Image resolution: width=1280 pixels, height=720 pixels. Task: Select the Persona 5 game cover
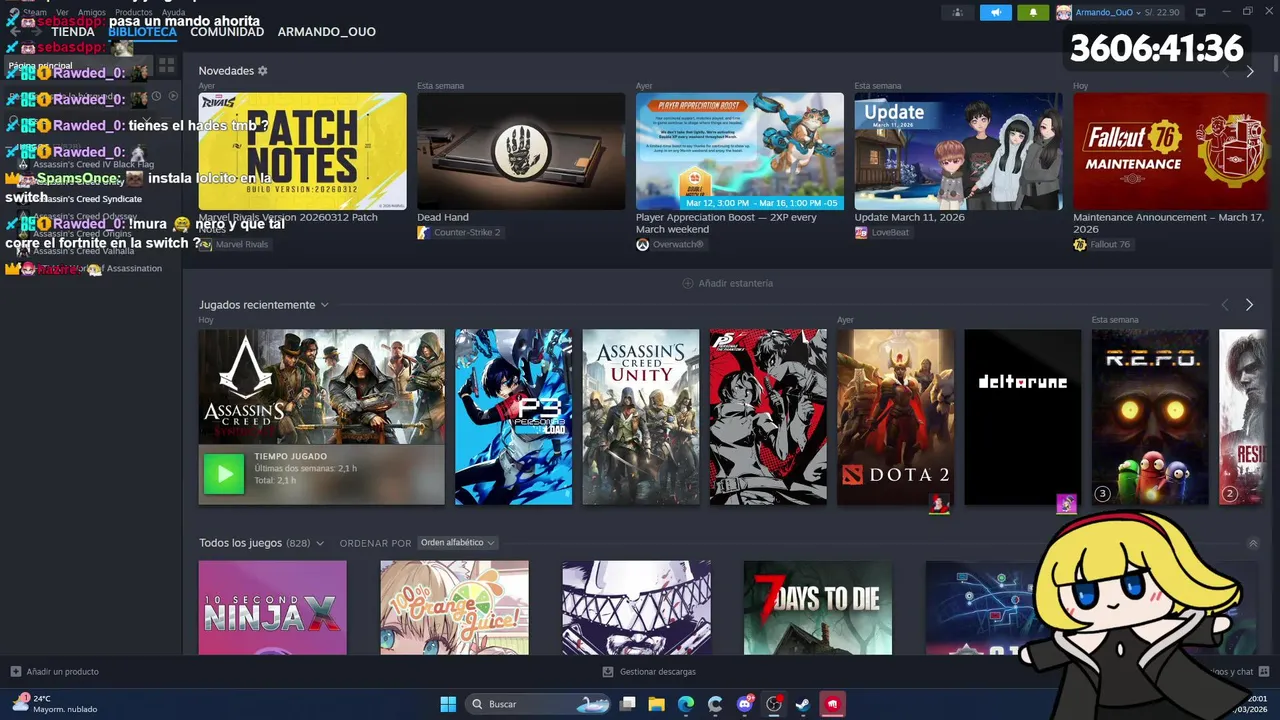(768, 417)
